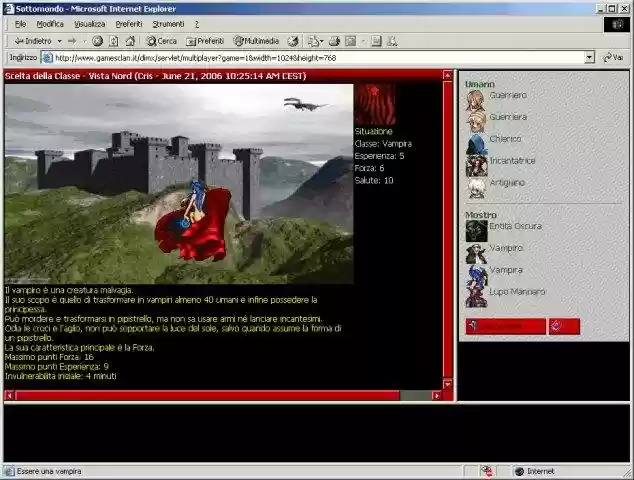Select the Lupo Mannaro monster icon
Viewport: 634px width, 480px height.
click(476, 297)
